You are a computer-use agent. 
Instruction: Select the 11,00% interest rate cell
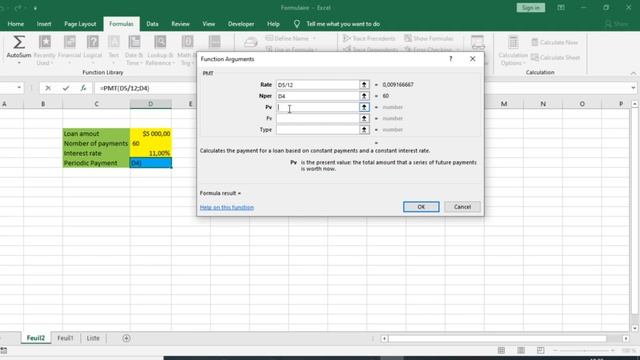(x=151, y=153)
